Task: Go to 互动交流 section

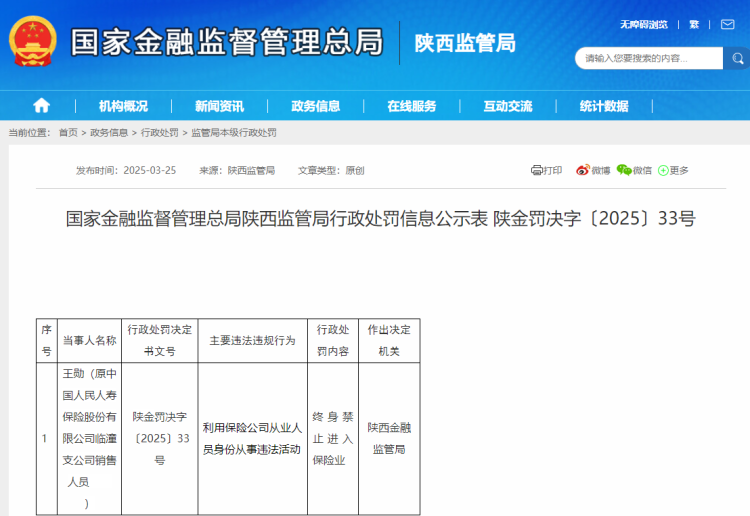Action: (x=508, y=106)
